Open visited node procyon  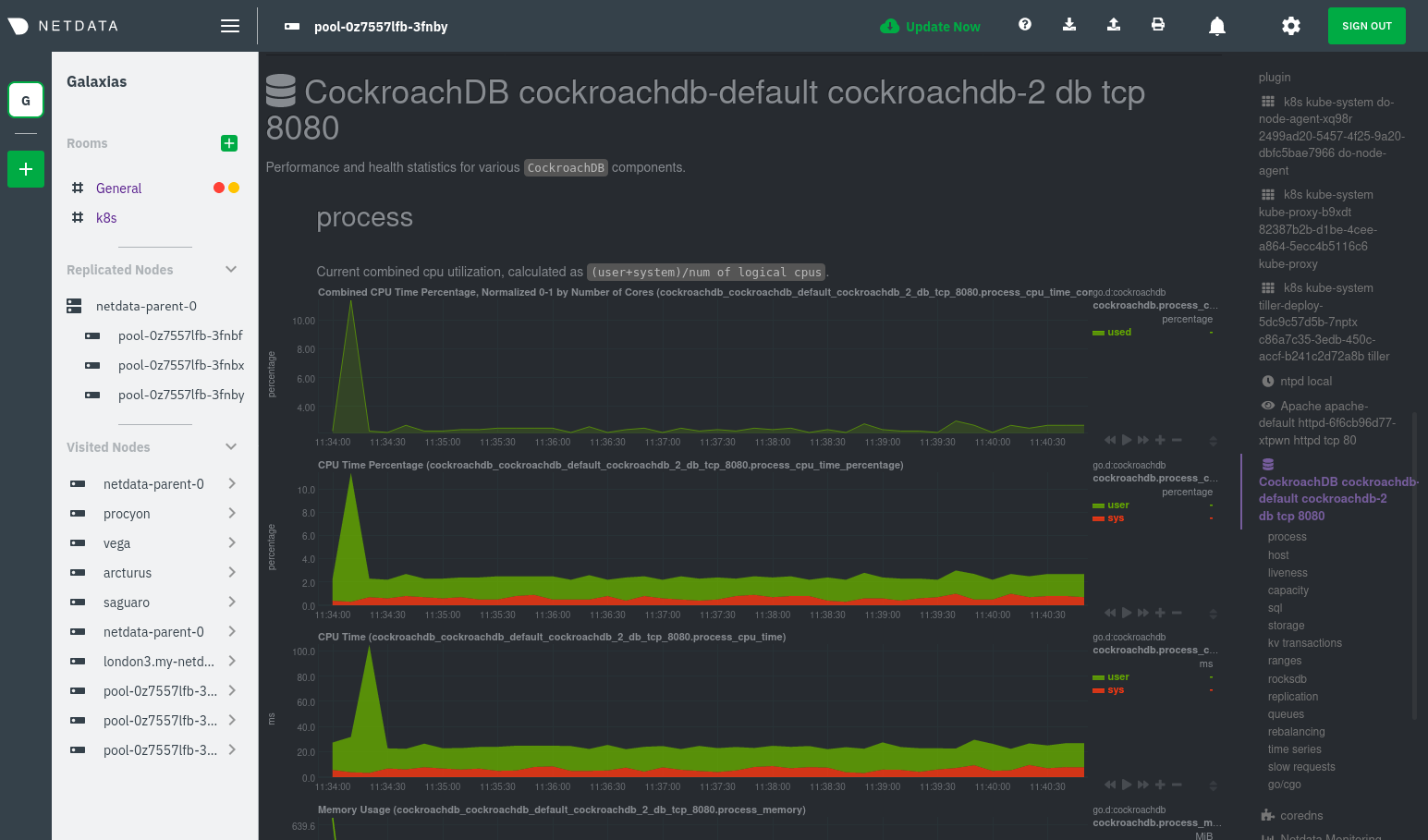127,514
